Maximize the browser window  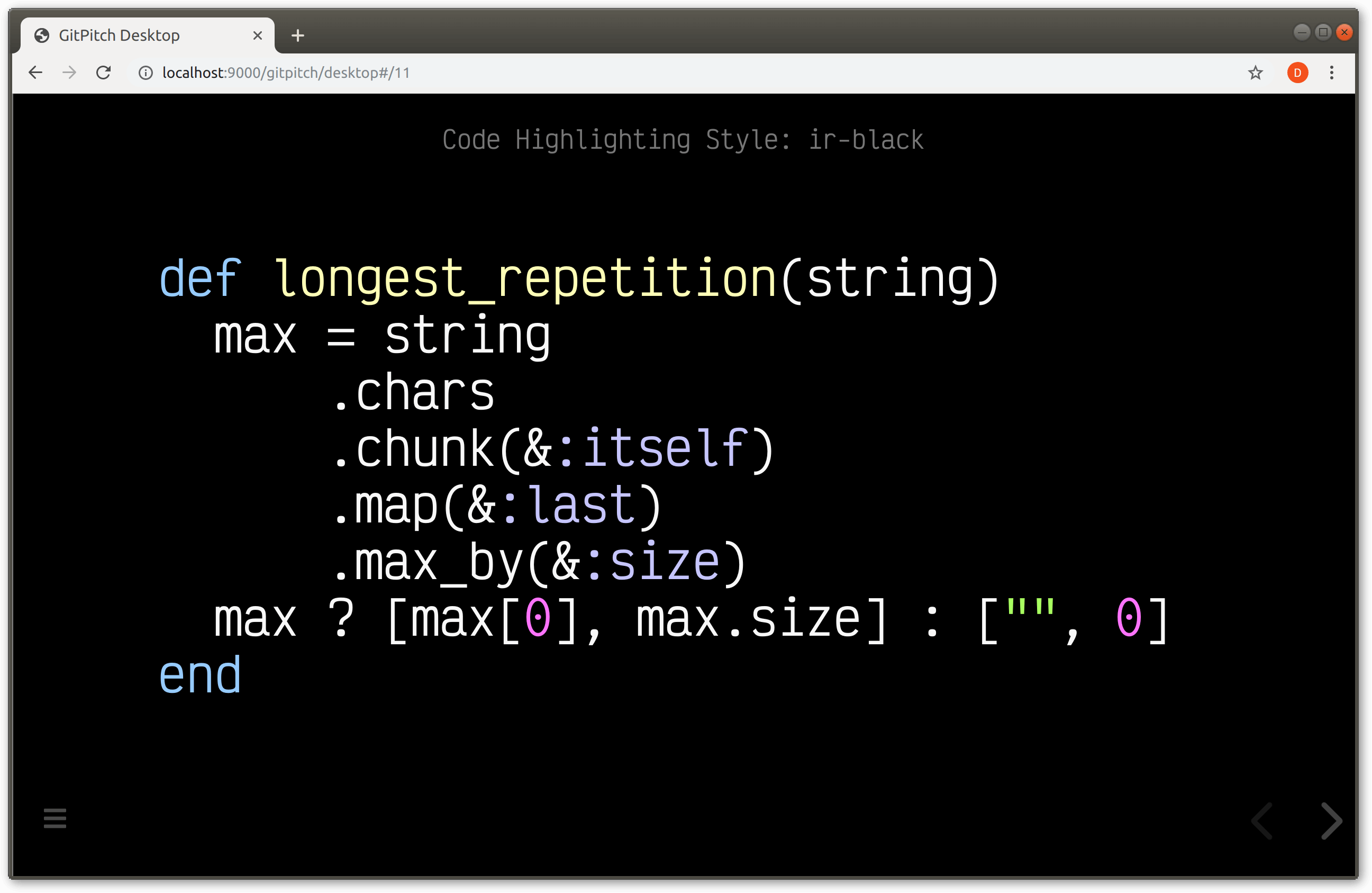(x=1323, y=32)
